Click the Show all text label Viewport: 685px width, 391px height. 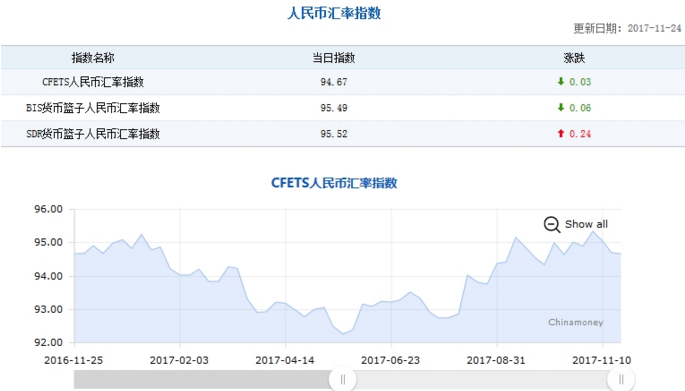[586, 224]
